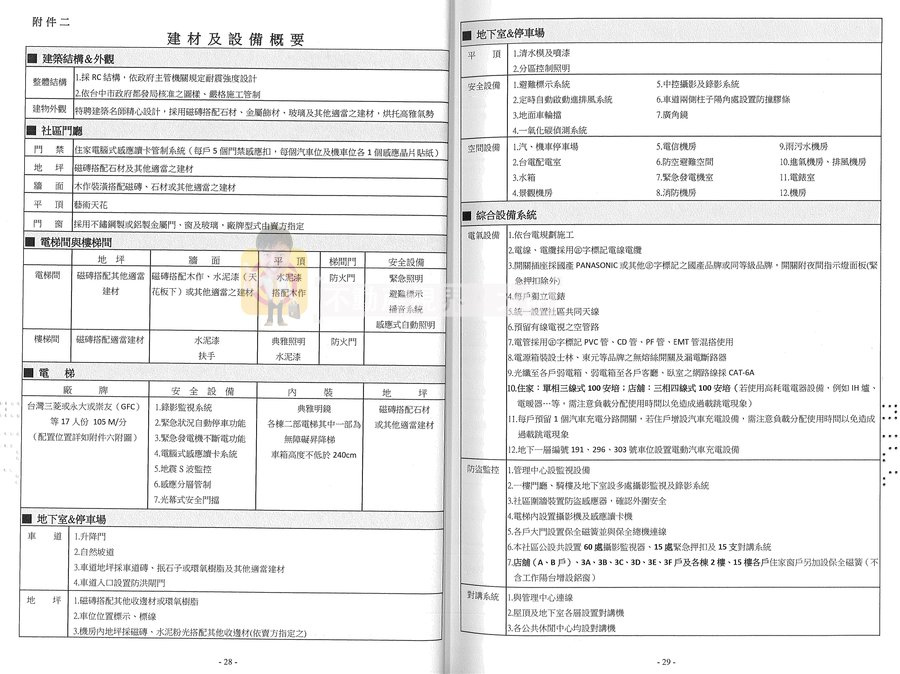The width and height of the screenshot is (900, 674).
Task: Click the 對講系統 row label
Action: [483, 596]
